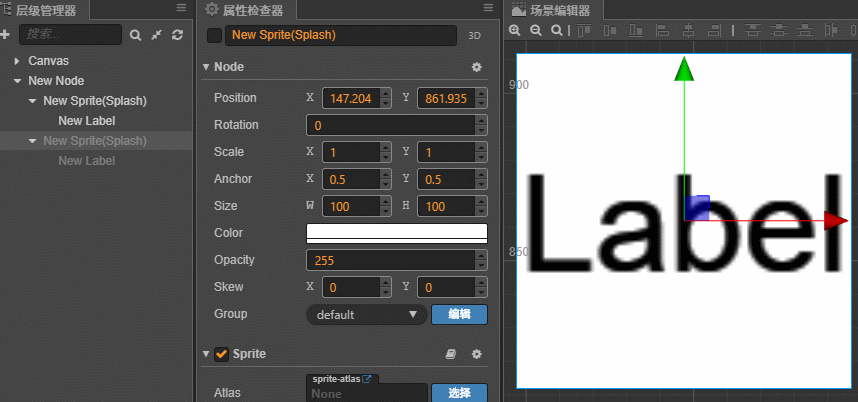Click the green Y-axis gizmo arrow
858x402 pixels.
(x=684, y=70)
